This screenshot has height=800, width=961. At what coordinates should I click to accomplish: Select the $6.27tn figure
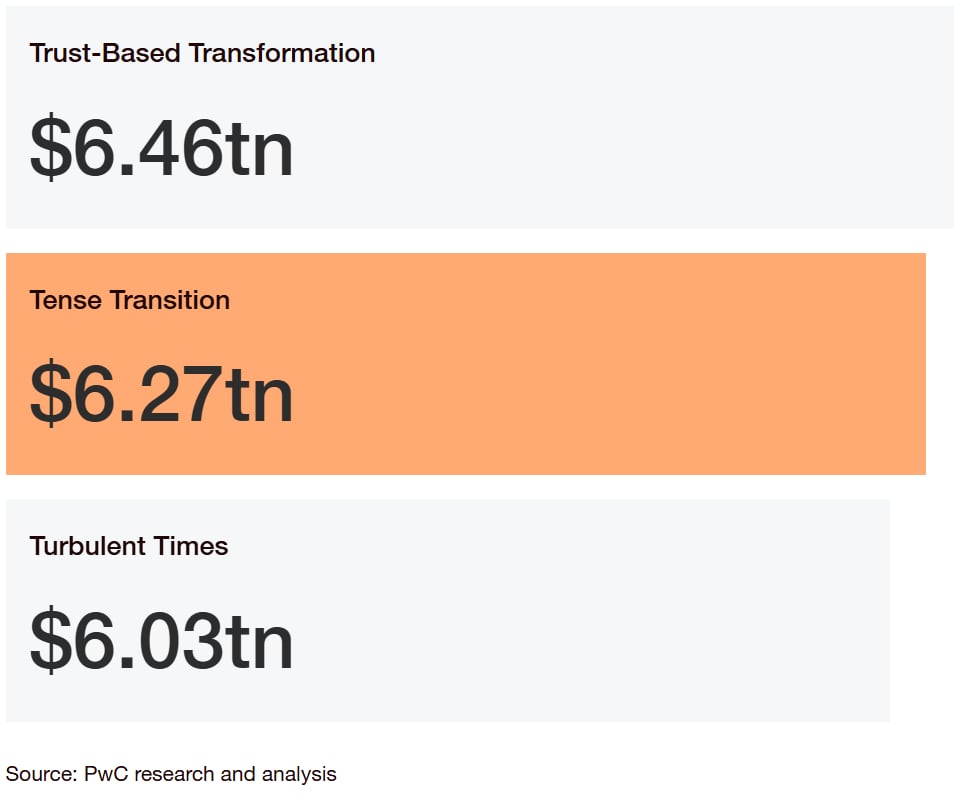(161, 393)
